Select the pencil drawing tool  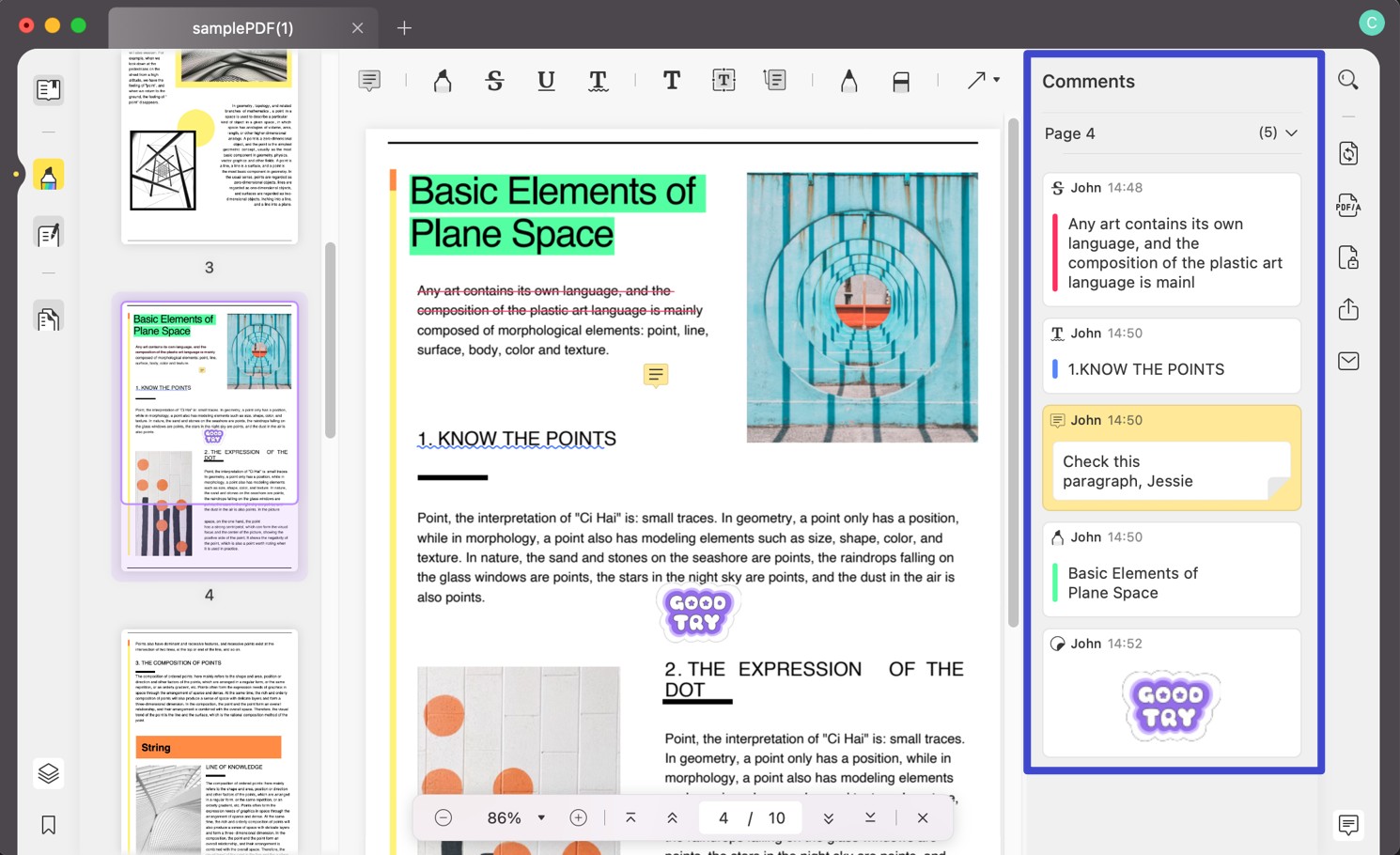[x=848, y=81]
